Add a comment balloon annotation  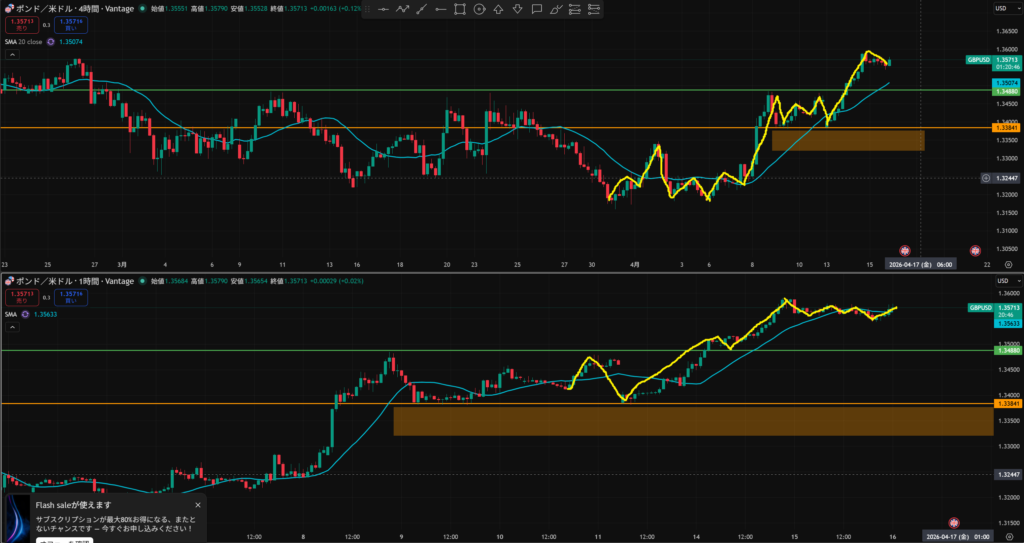click(536, 9)
